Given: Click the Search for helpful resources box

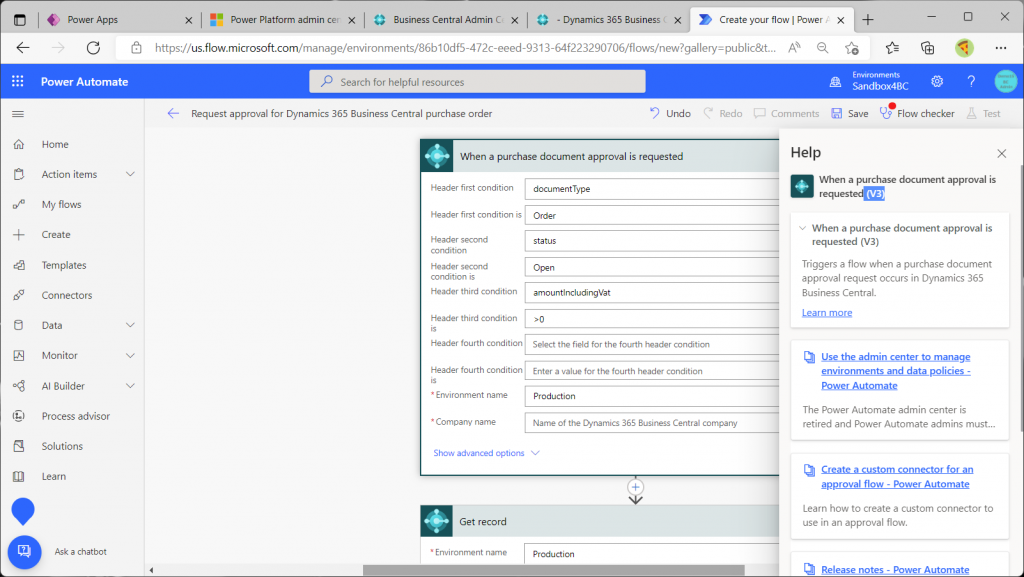Looking at the screenshot, I should click(x=477, y=82).
